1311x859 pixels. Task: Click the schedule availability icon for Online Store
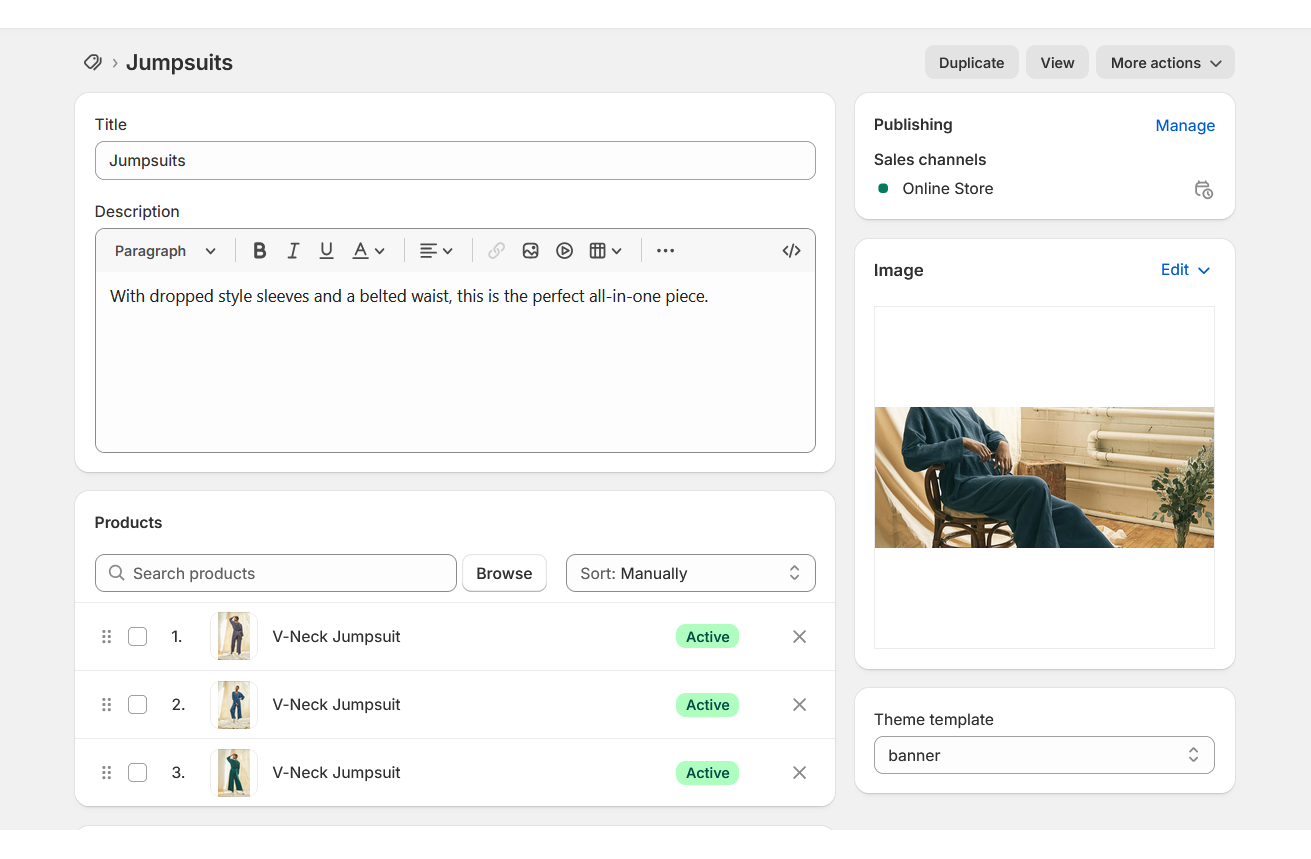click(x=1204, y=189)
